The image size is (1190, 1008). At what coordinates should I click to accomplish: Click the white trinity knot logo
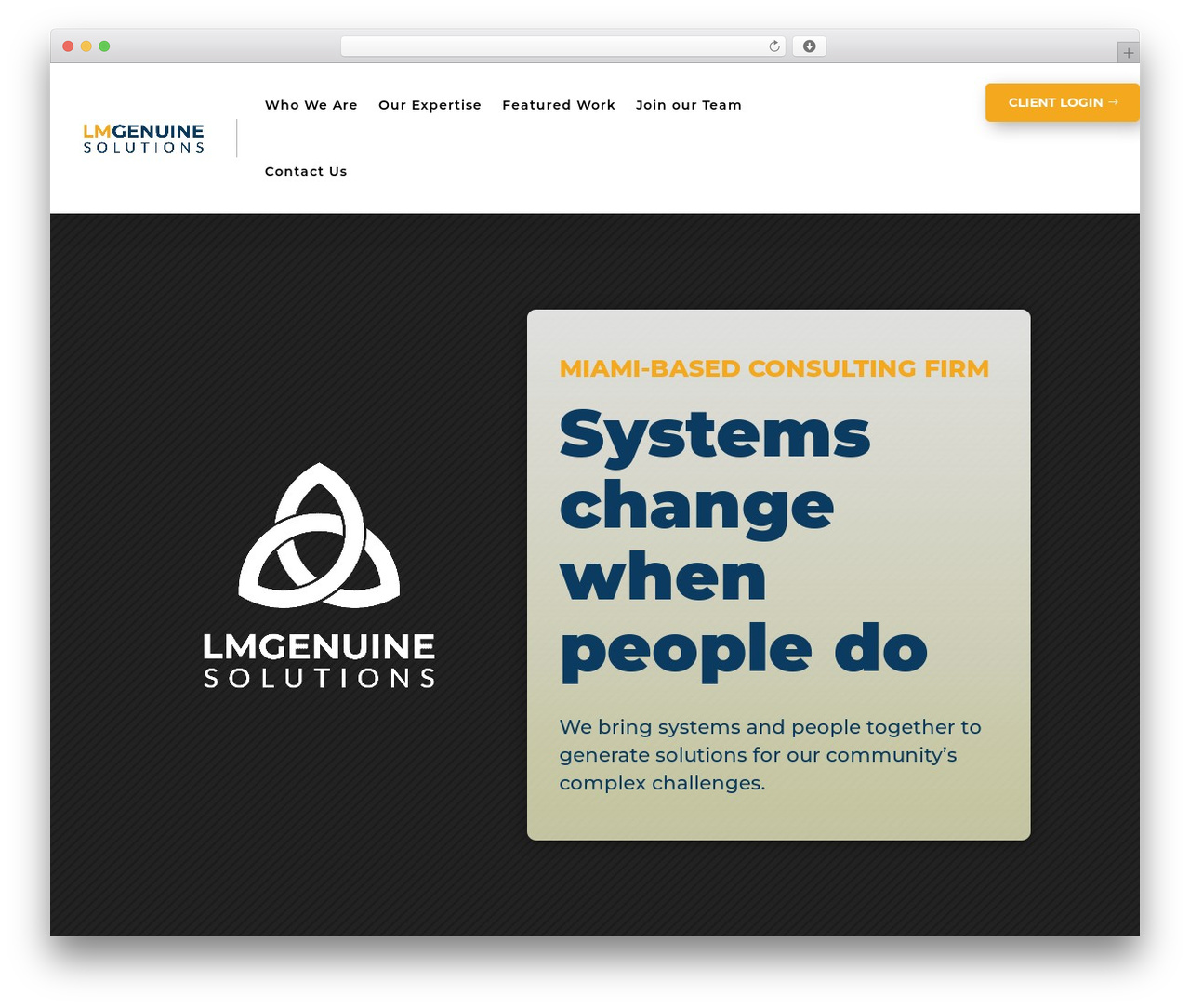[319, 535]
